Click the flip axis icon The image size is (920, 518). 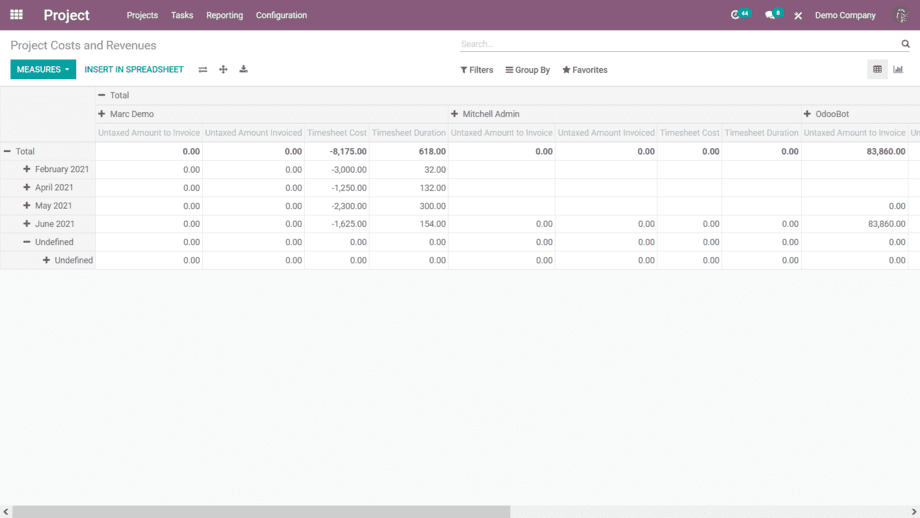203,70
